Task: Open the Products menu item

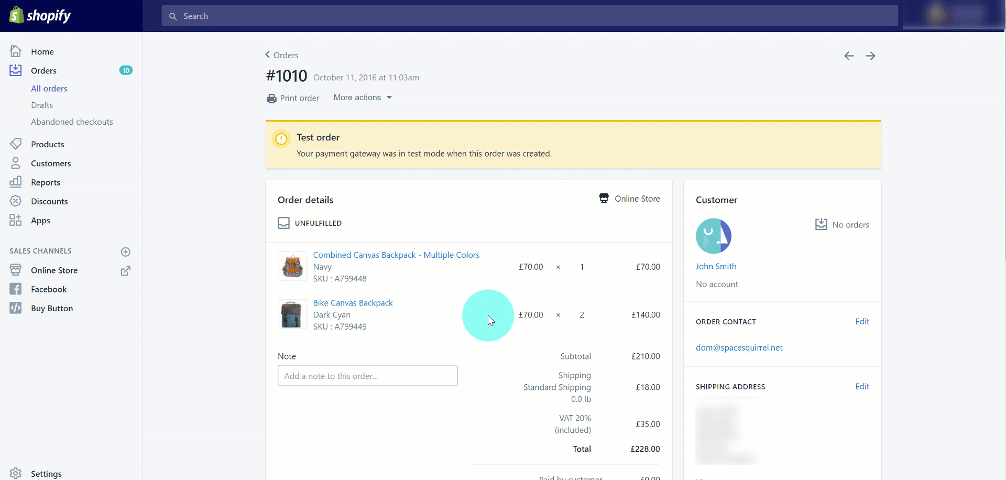Action: (47, 144)
